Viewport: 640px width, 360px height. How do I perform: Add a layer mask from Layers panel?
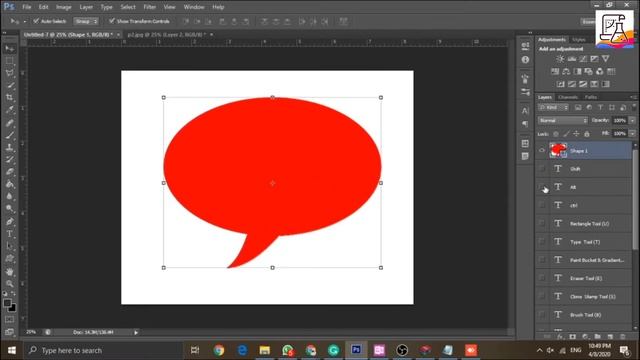click(573, 337)
